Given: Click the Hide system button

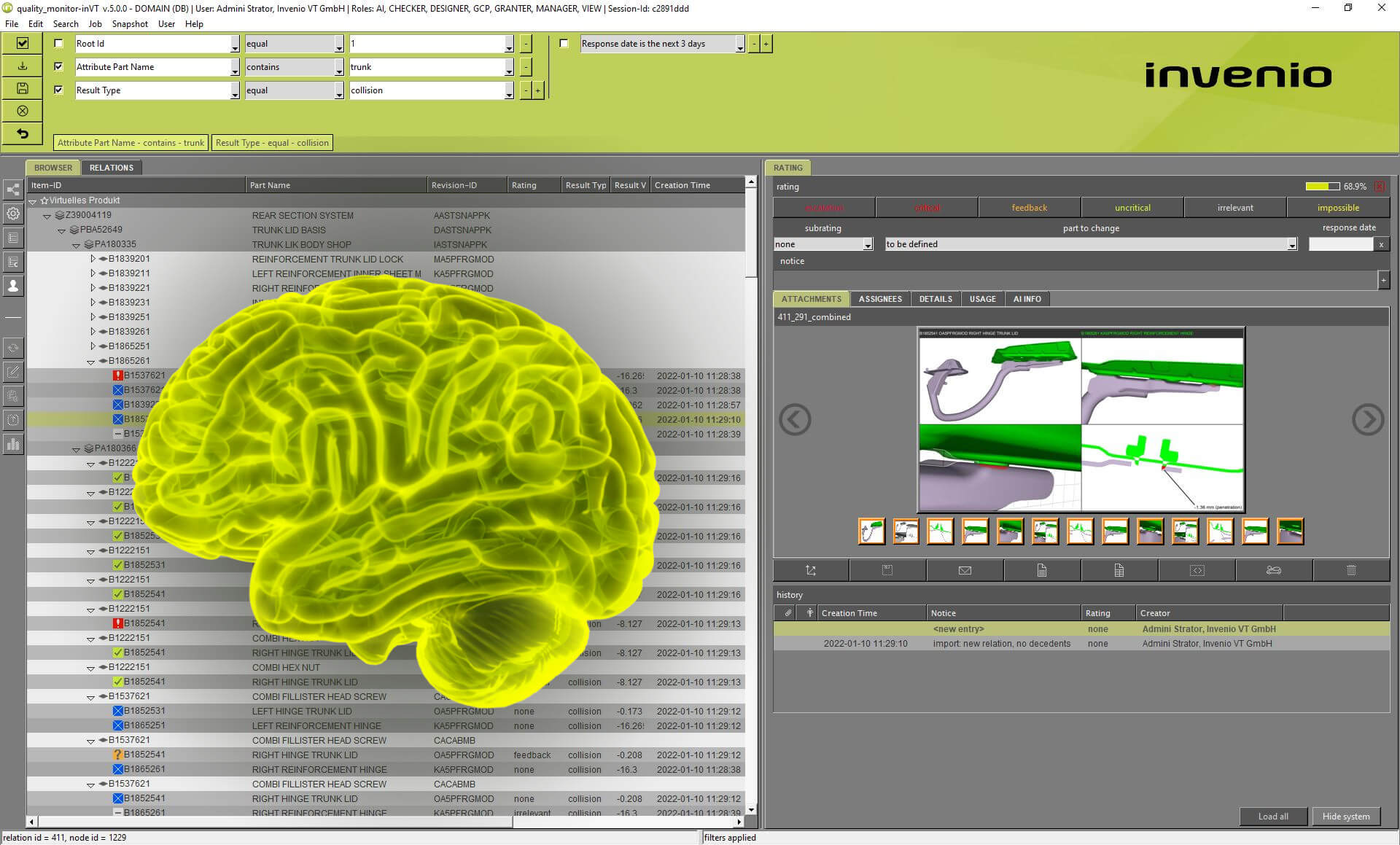Looking at the screenshot, I should 1346,817.
